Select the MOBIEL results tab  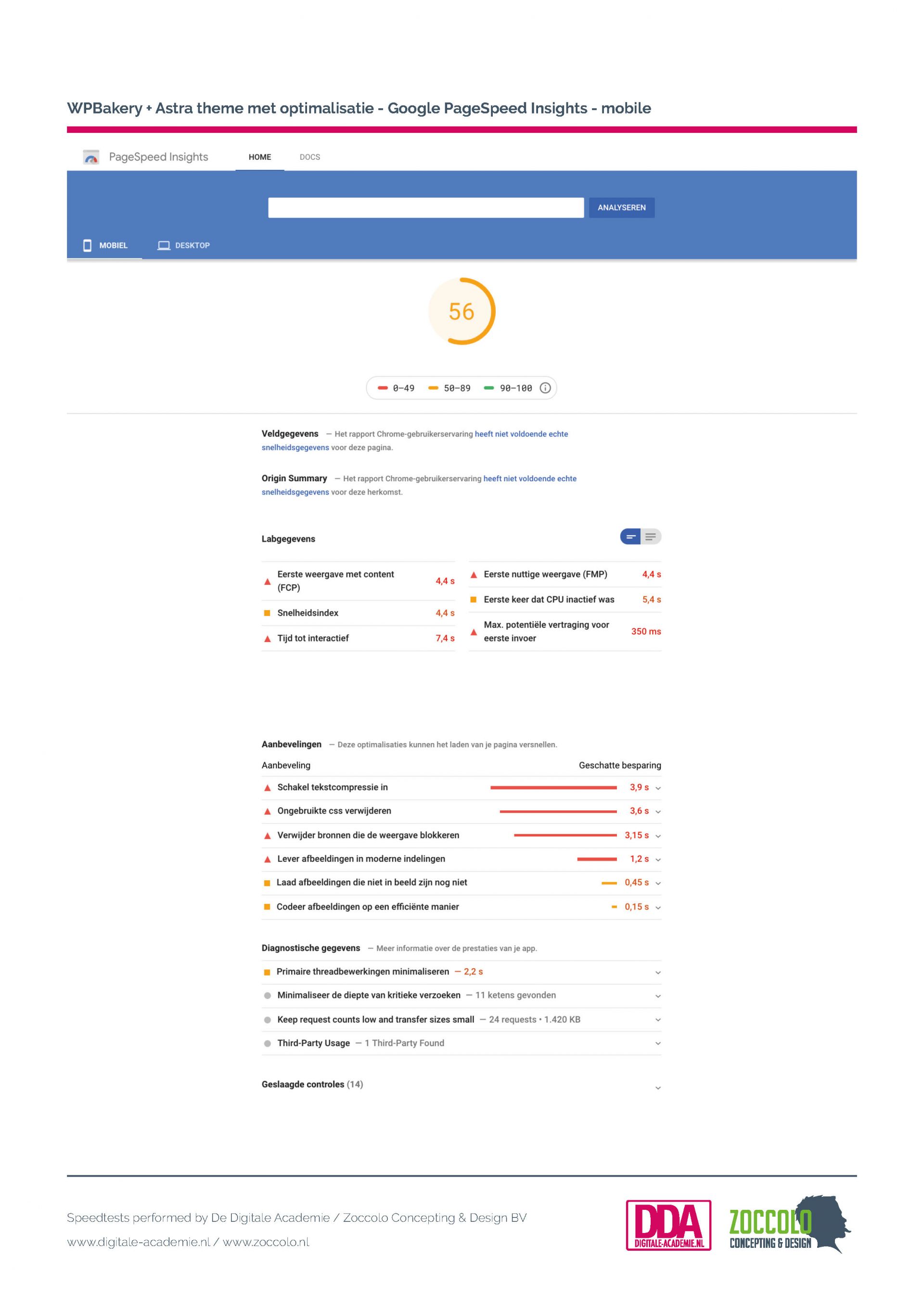click(105, 245)
